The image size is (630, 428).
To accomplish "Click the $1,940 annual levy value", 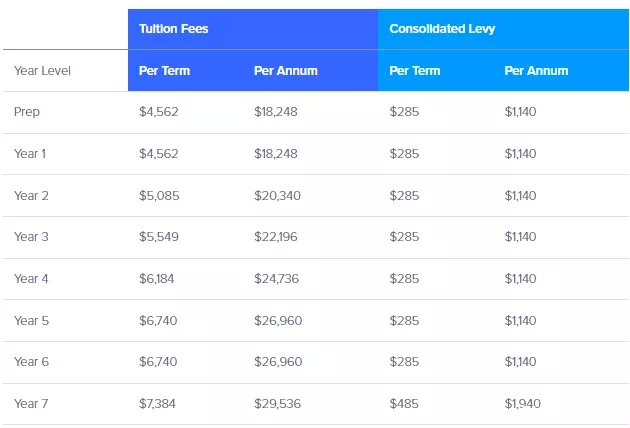I will coord(522,403).
